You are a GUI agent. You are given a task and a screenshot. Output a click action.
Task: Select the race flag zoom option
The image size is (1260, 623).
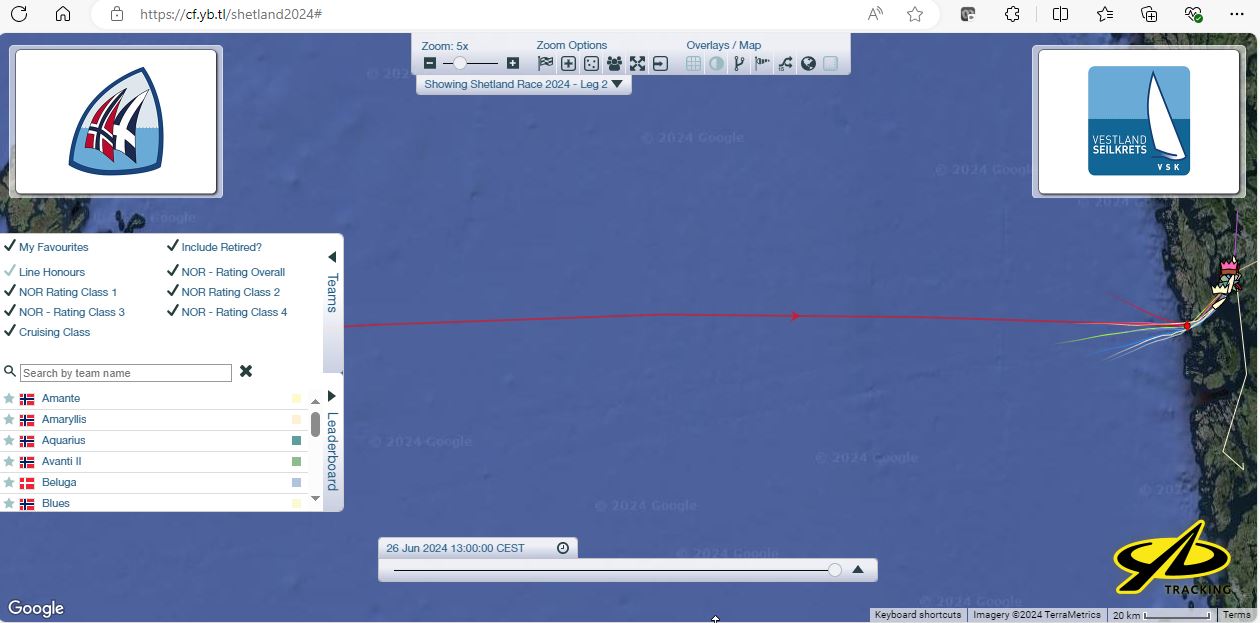coord(545,63)
